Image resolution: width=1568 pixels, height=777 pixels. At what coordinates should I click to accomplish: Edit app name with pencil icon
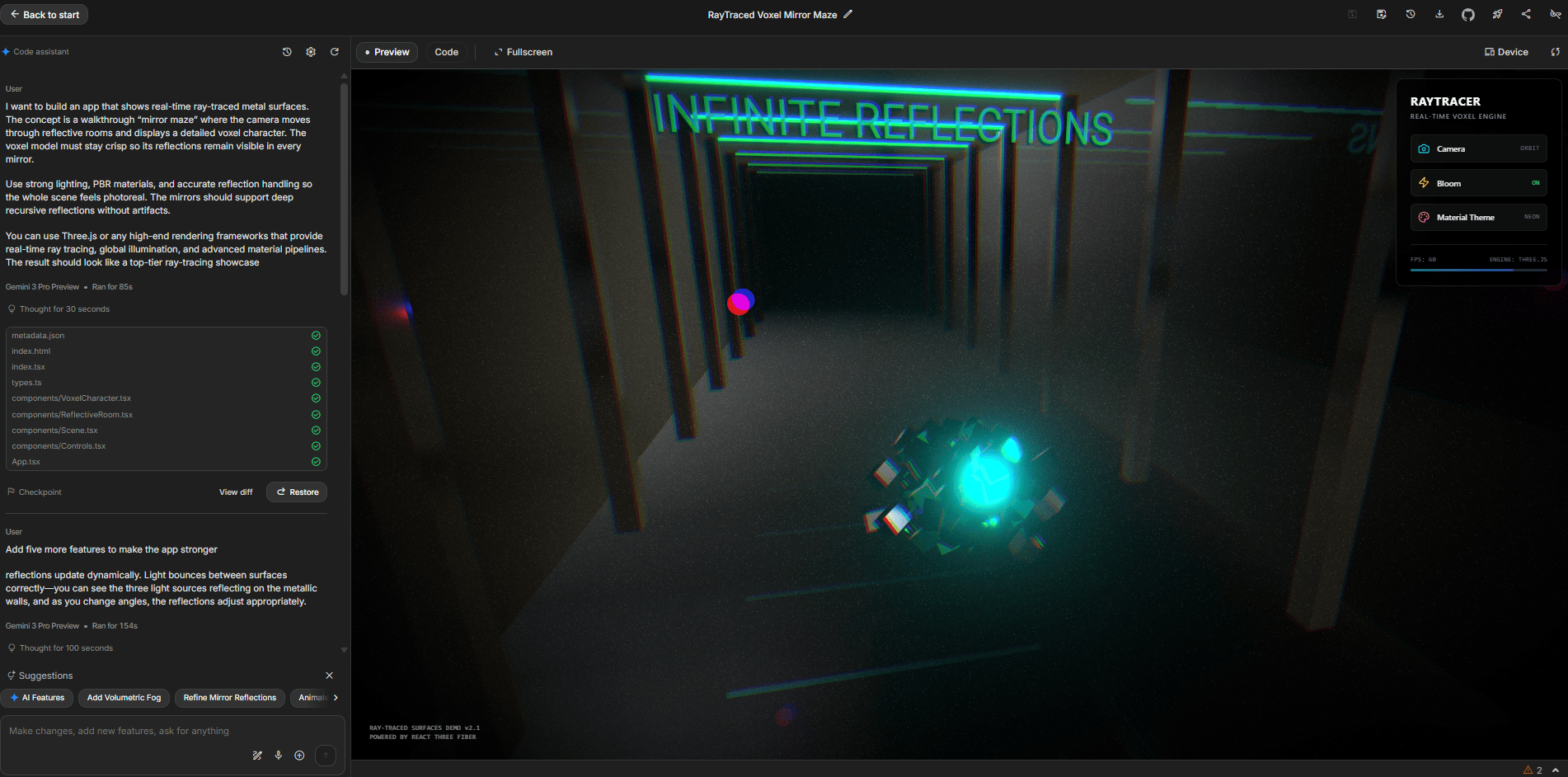point(847,14)
